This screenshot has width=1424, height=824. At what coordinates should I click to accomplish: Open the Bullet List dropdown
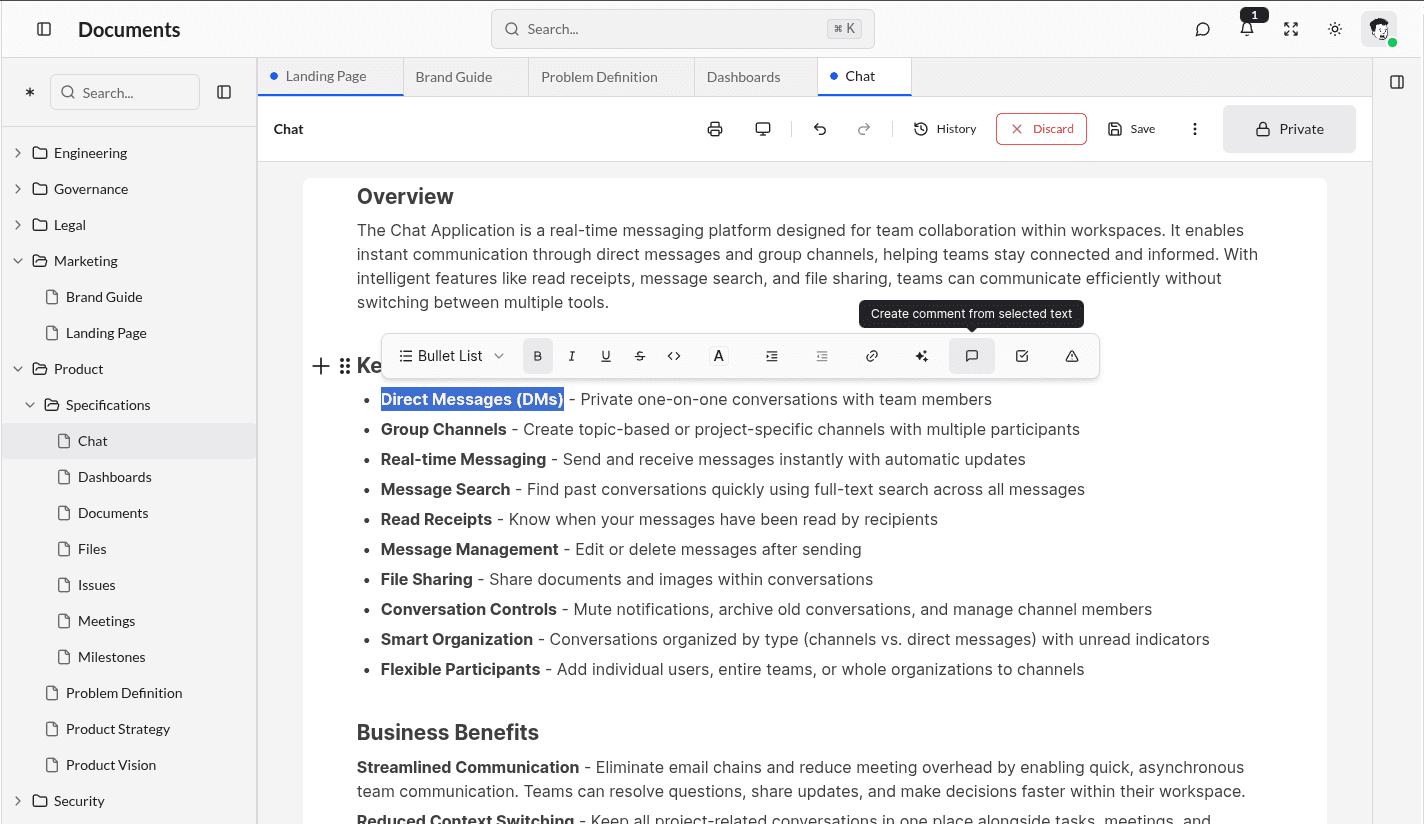(449, 355)
